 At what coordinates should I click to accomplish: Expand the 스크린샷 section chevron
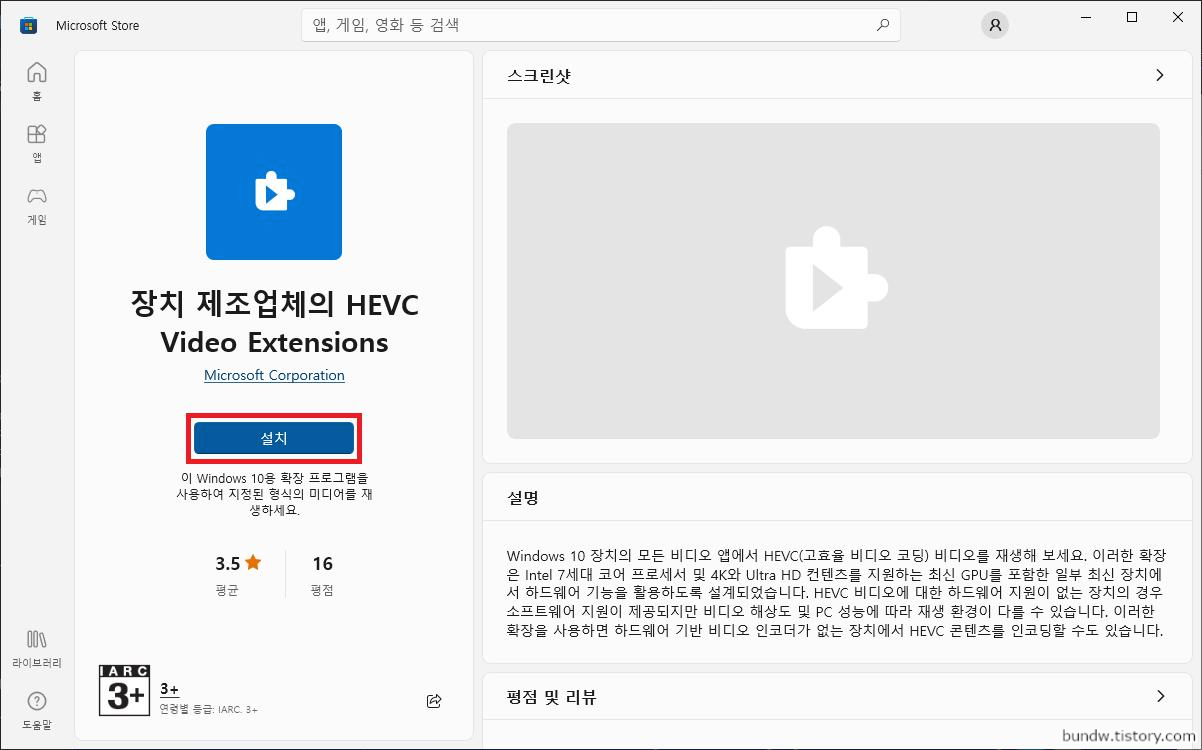click(x=1160, y=75)
